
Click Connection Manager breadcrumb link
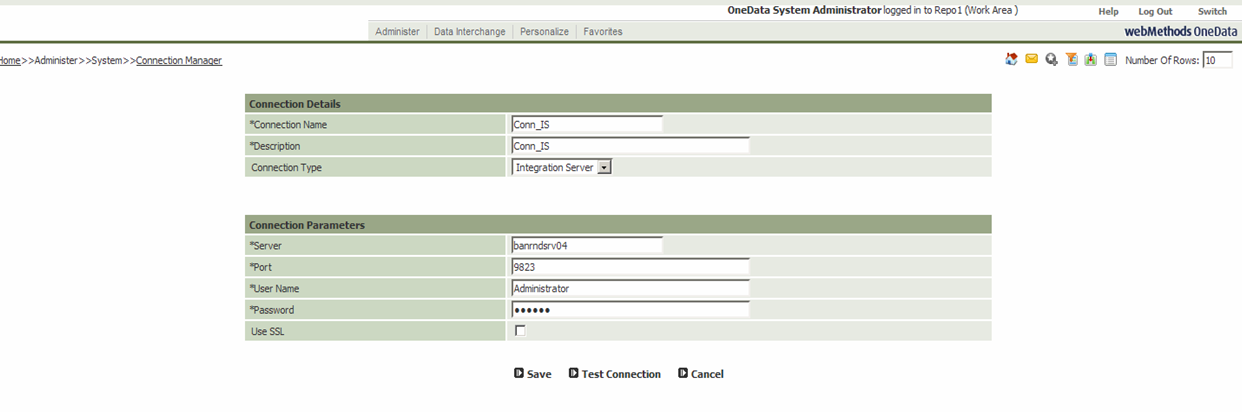tap(179, 60)
